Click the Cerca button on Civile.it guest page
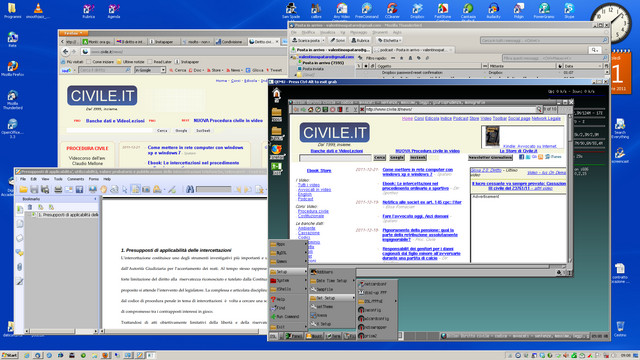The height and width of the screenshot is (360, 640). click(x=380, y=158)
